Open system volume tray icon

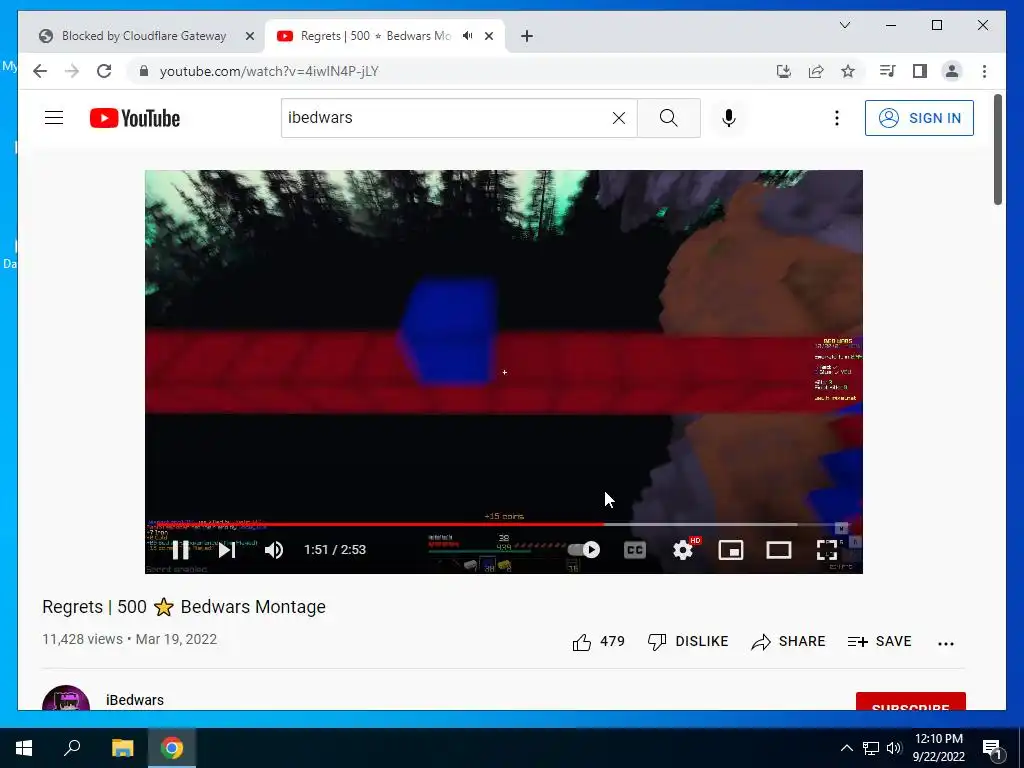[x=894, y=748]
